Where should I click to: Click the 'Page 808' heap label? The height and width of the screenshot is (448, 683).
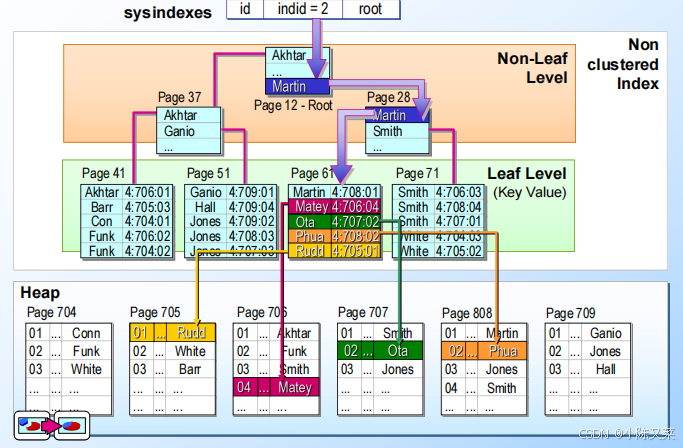coord(467,313)
